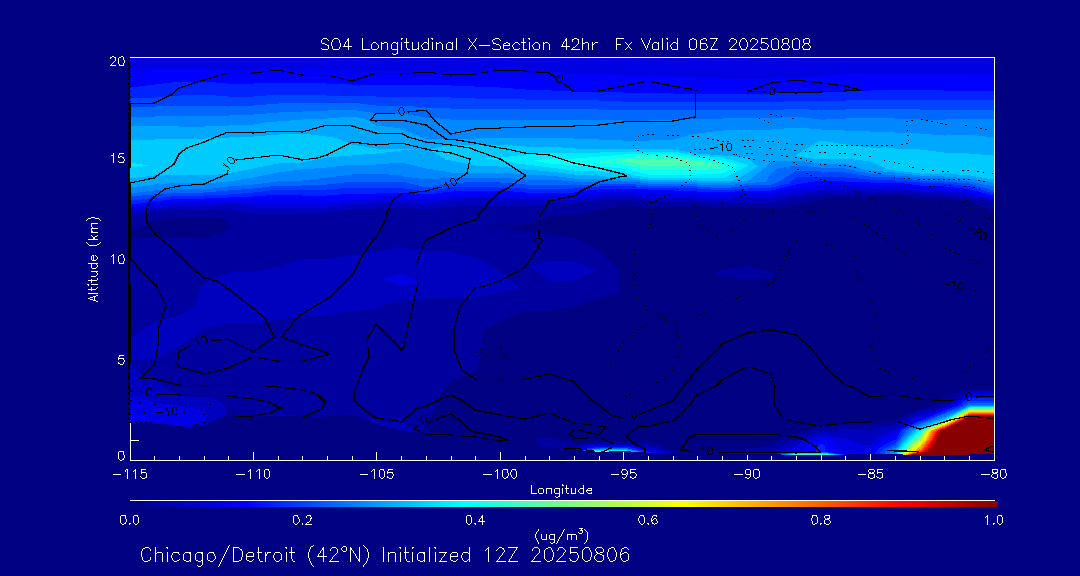
Task: Click the 'Altitude (km)' axis label
Action: point(92,258)
